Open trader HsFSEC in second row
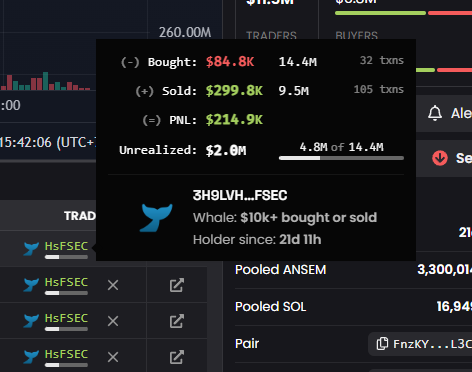The image size is (472, 372). pyautogui.click(x=66, y=282)
